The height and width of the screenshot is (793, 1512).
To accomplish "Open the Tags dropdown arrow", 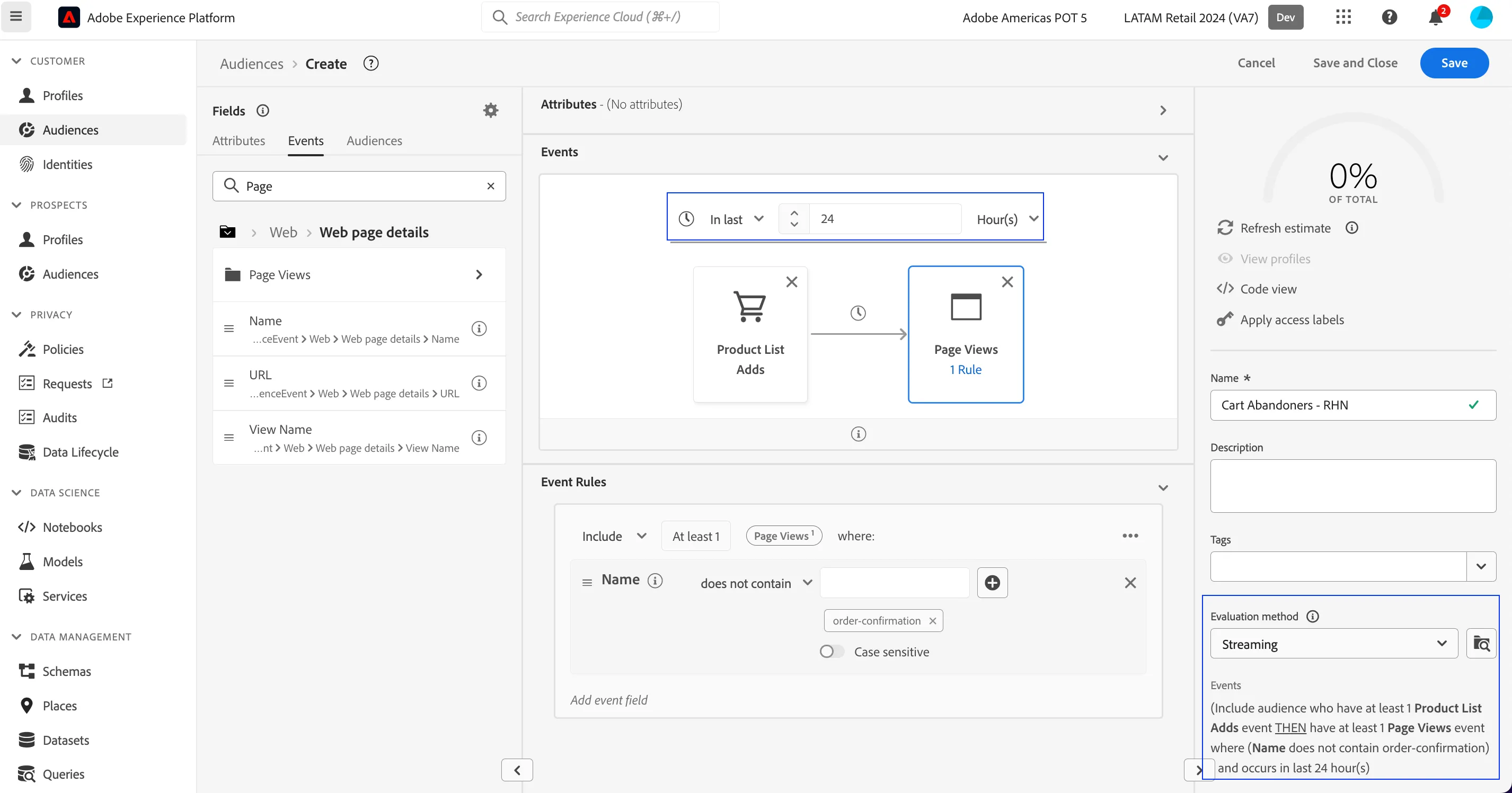I will click(x=1480, y=567).
